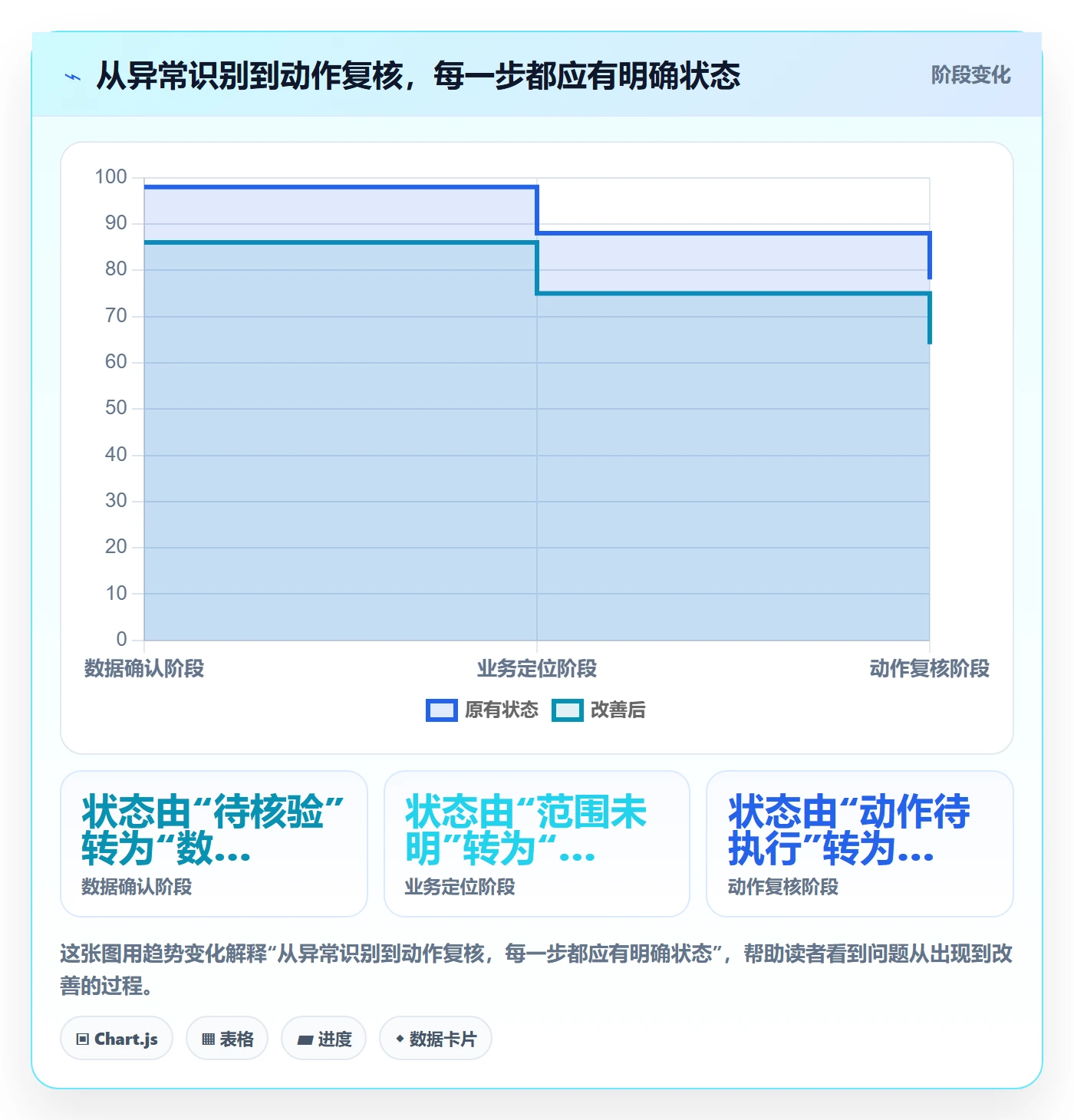The width and height of the screenshot is (1074, 1120).
Task: Click the 改善后 legend label
Action: coord(618,710)
